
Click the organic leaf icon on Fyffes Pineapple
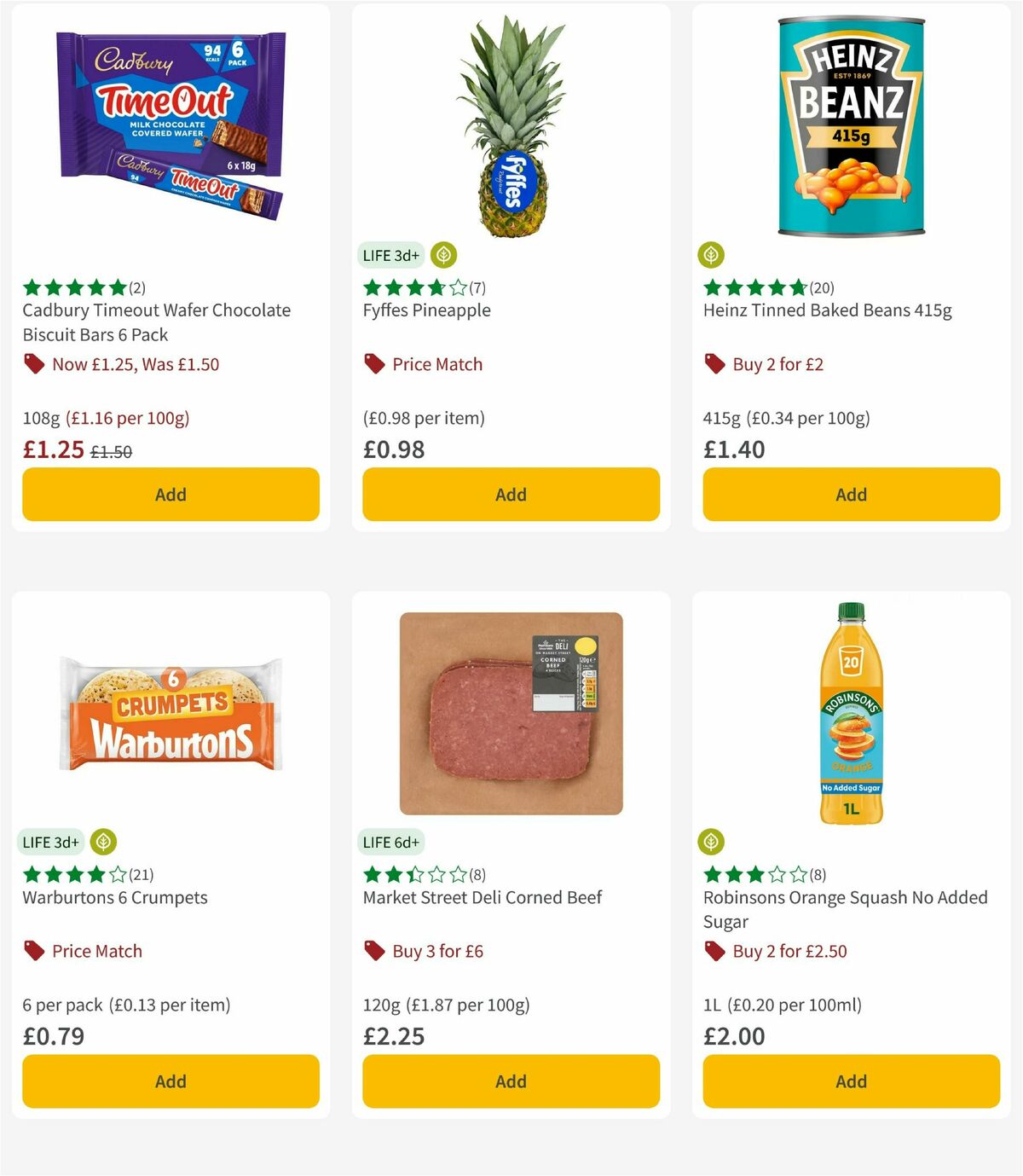442,255
